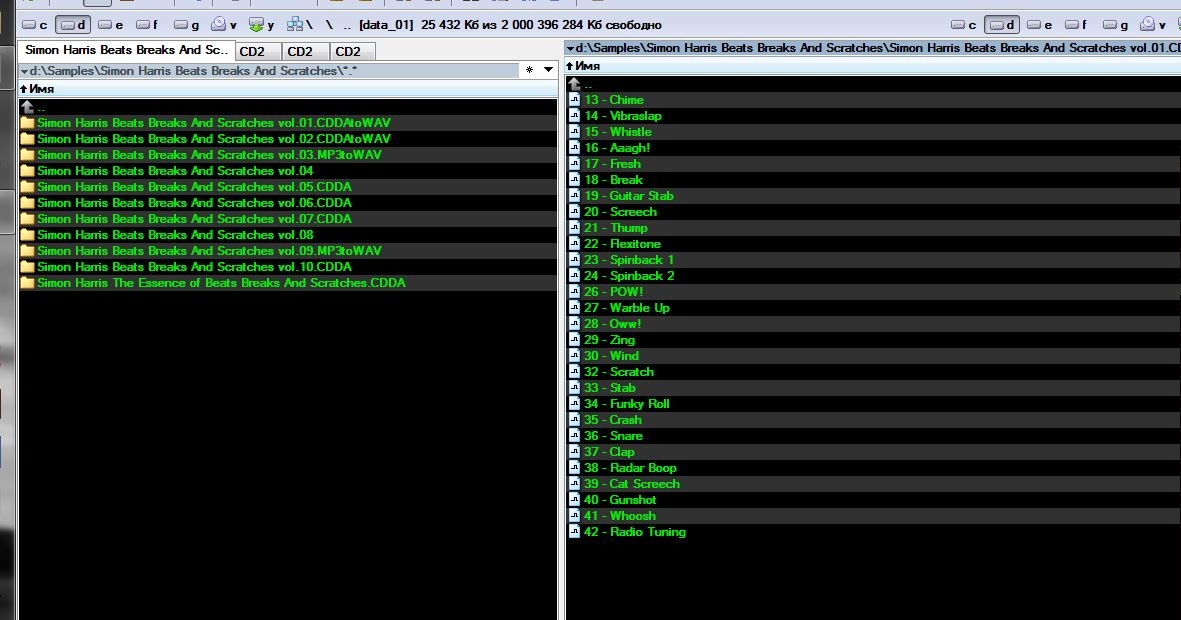
Task: Switch right panel to drive g
Action: coord(1115,25)
